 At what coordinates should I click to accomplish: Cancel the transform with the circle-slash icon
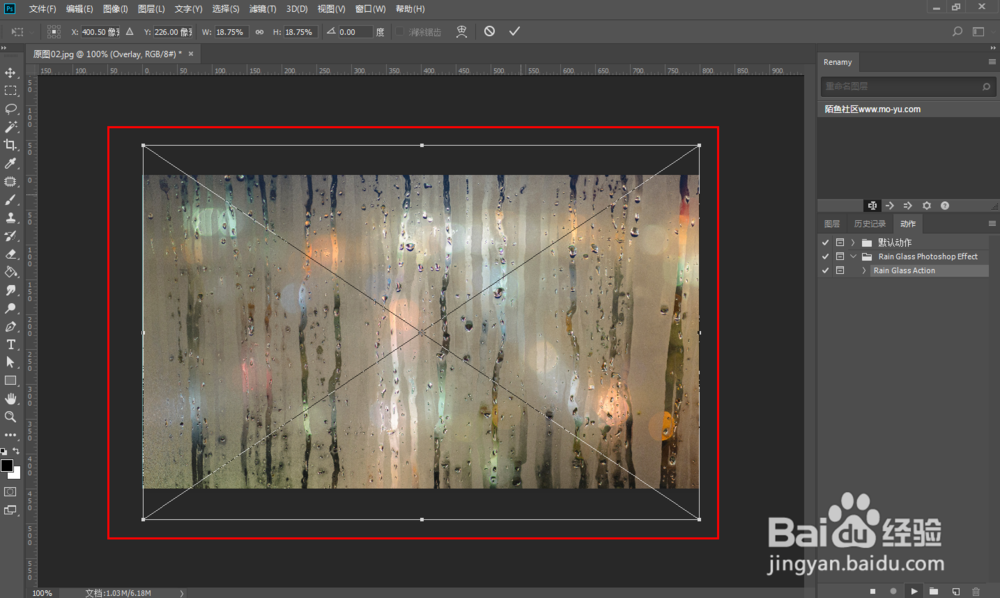[x=489, y=31]
